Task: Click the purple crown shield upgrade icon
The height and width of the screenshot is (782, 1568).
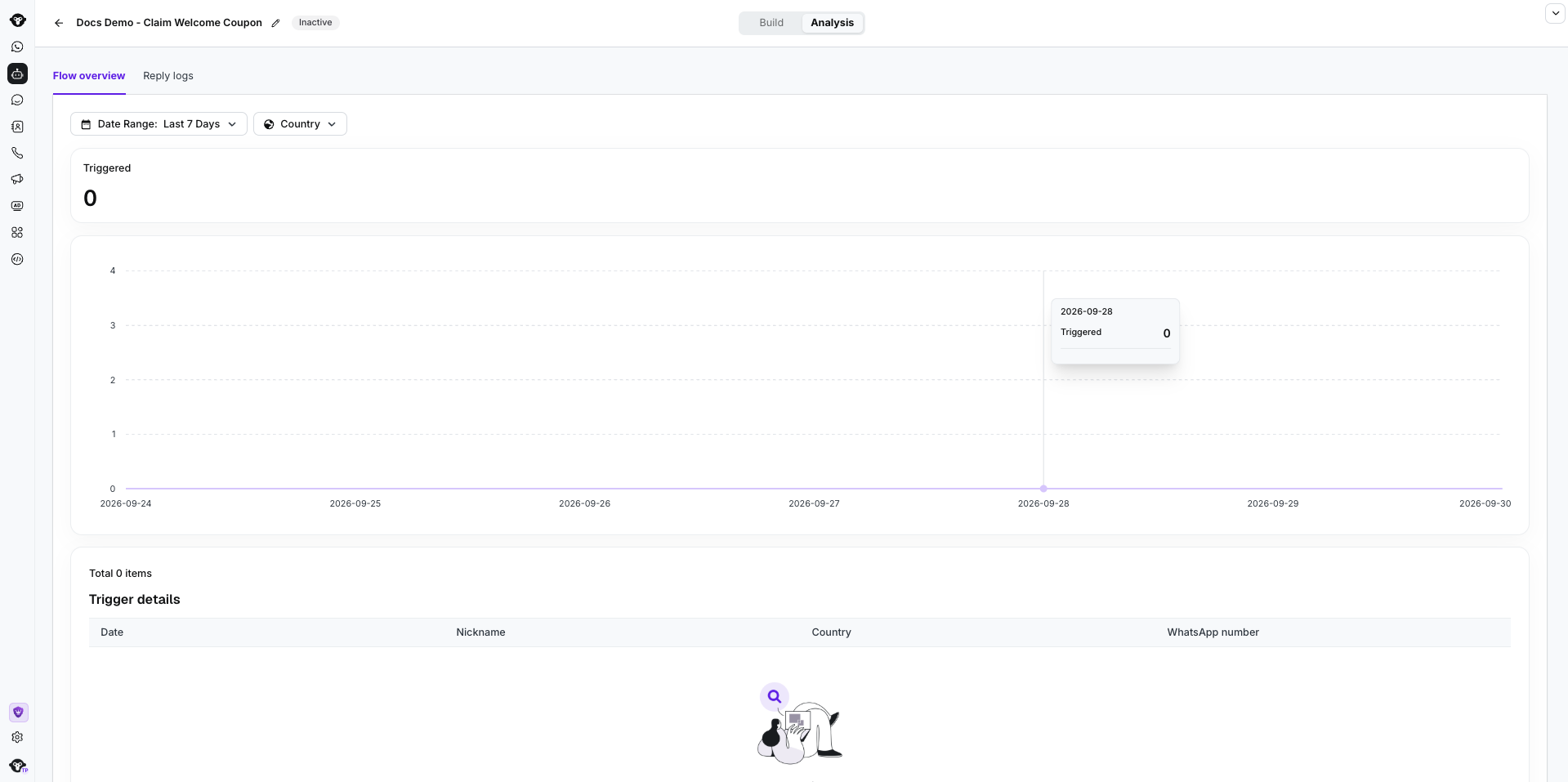Action: pyautogui.click(x=18, y=713)
